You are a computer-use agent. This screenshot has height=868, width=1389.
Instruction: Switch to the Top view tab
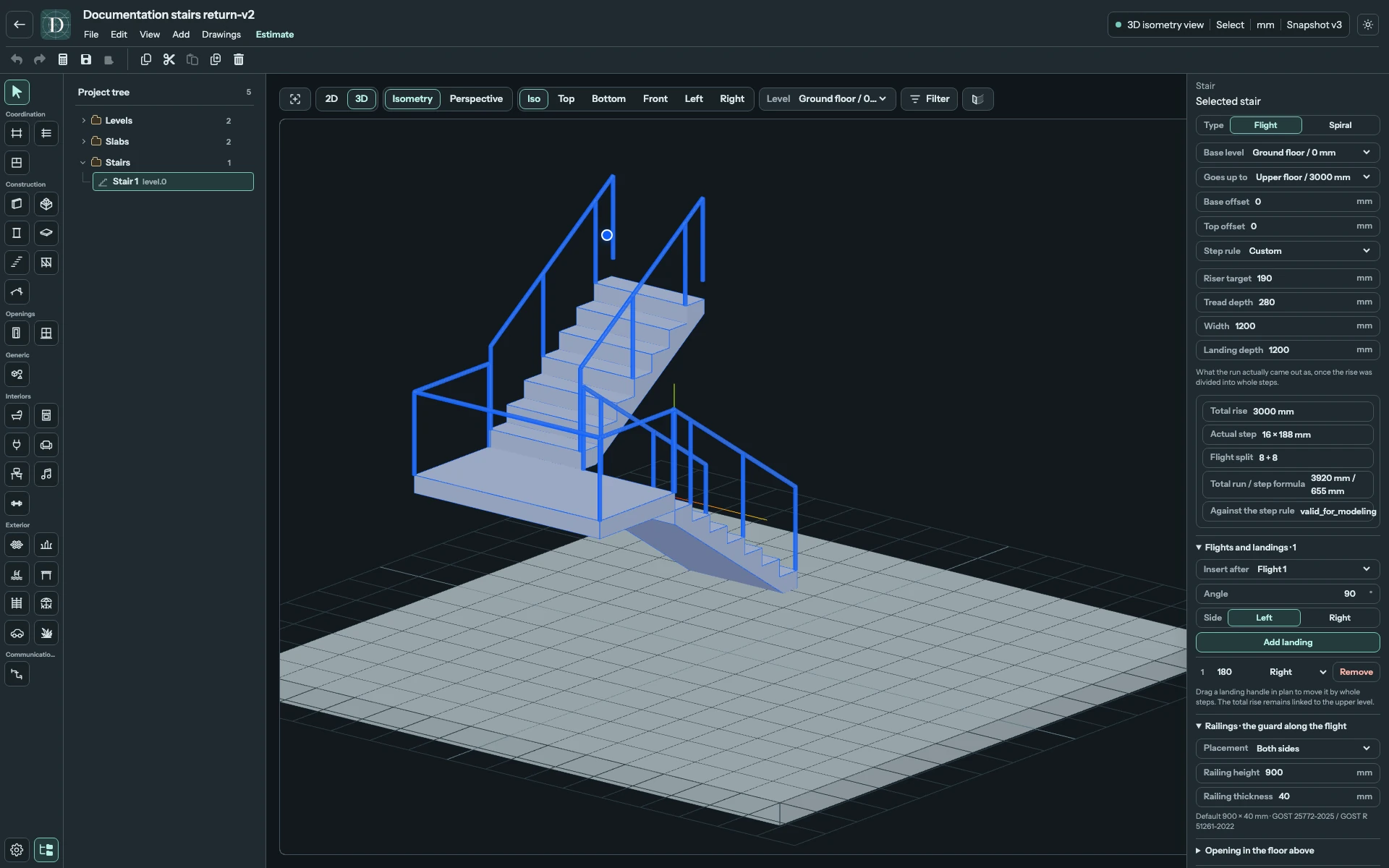(566, 99)
